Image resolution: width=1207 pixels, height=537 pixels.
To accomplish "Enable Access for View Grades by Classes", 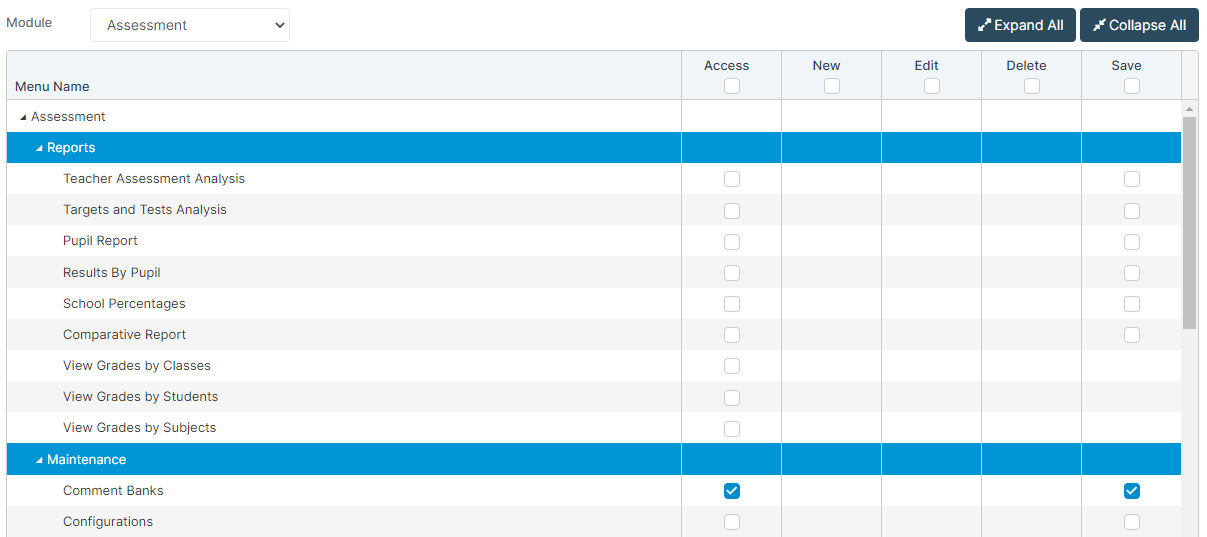I will pos(732,366).
